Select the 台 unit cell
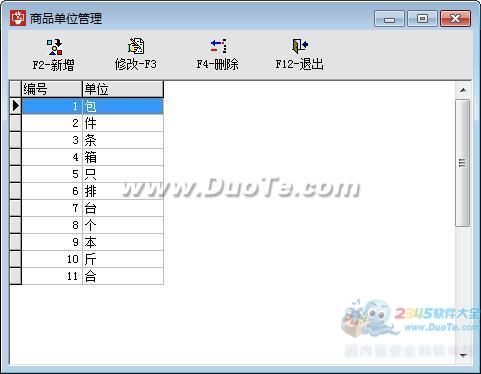481x374 pixels. pyautogui.click(x=123, y=208)
